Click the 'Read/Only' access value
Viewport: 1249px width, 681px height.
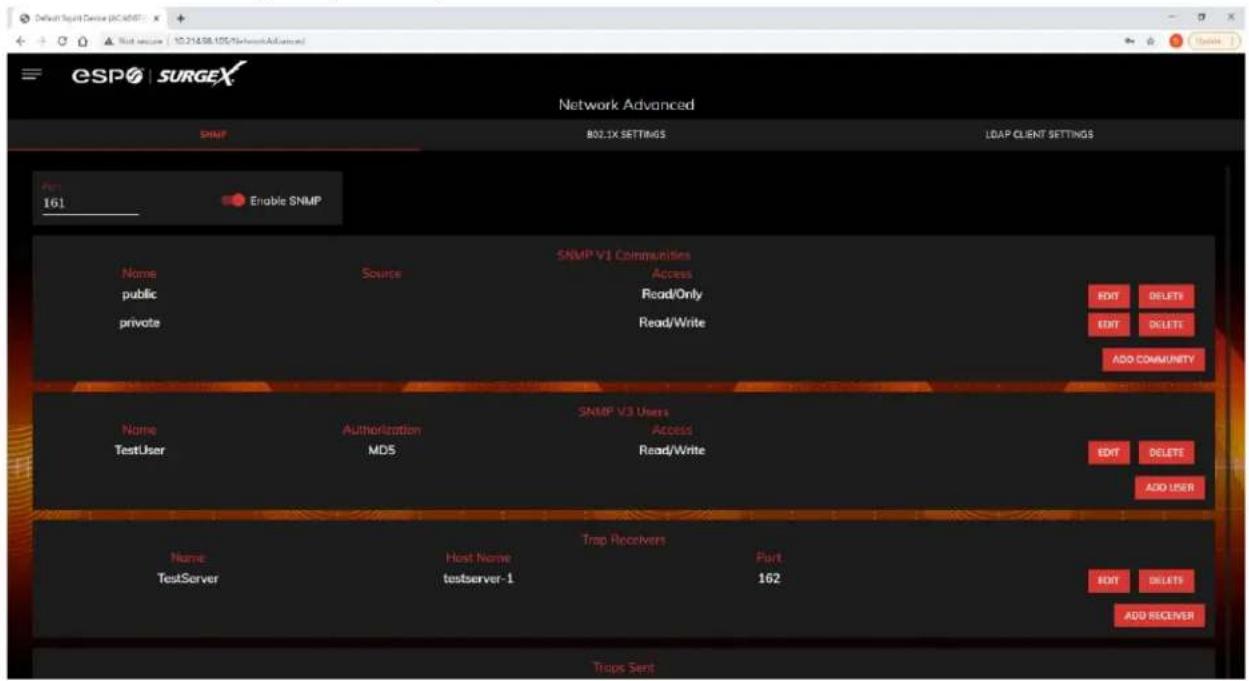(672, 294)
